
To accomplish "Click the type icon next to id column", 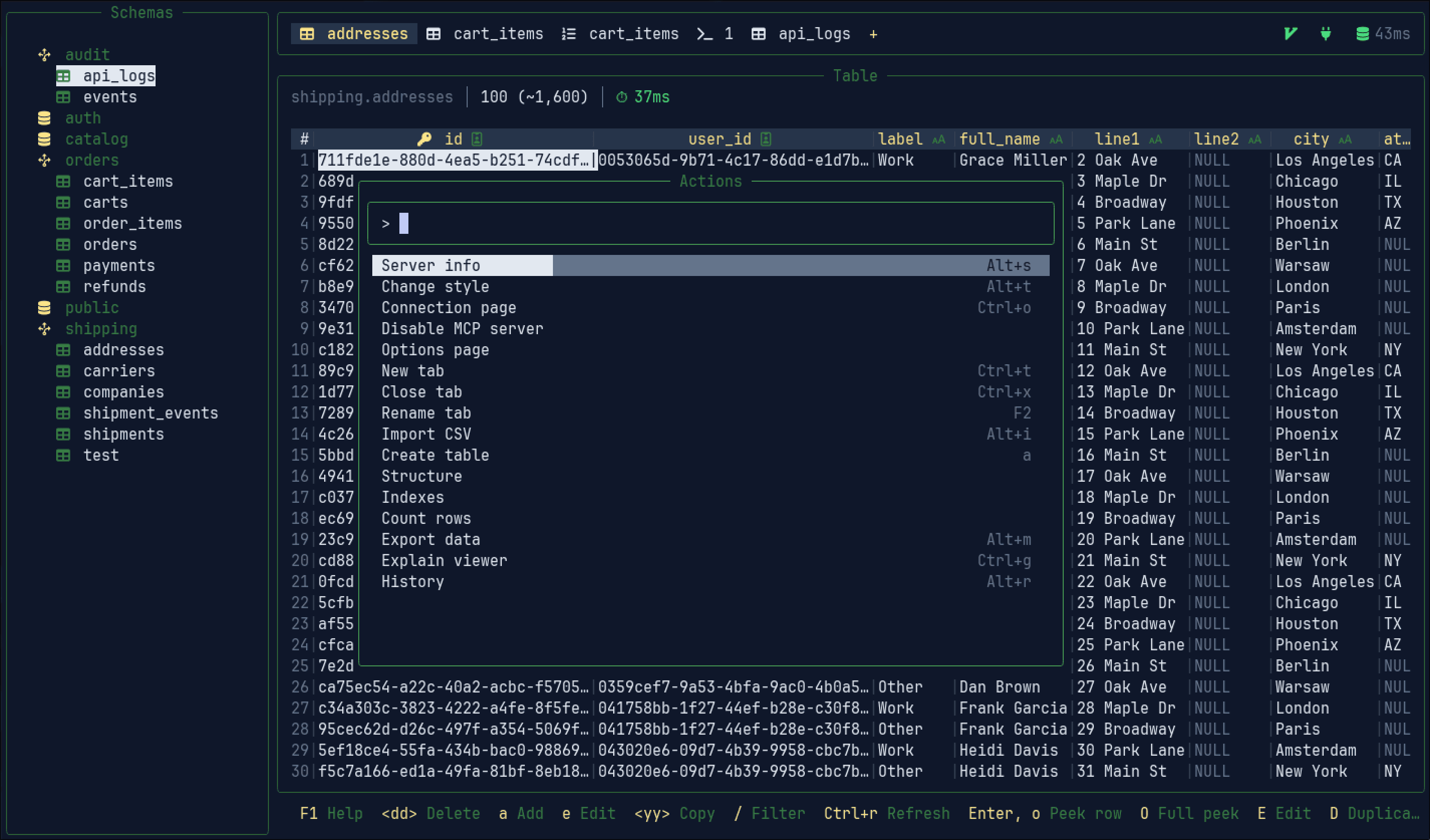I will [x=477, y=139].
